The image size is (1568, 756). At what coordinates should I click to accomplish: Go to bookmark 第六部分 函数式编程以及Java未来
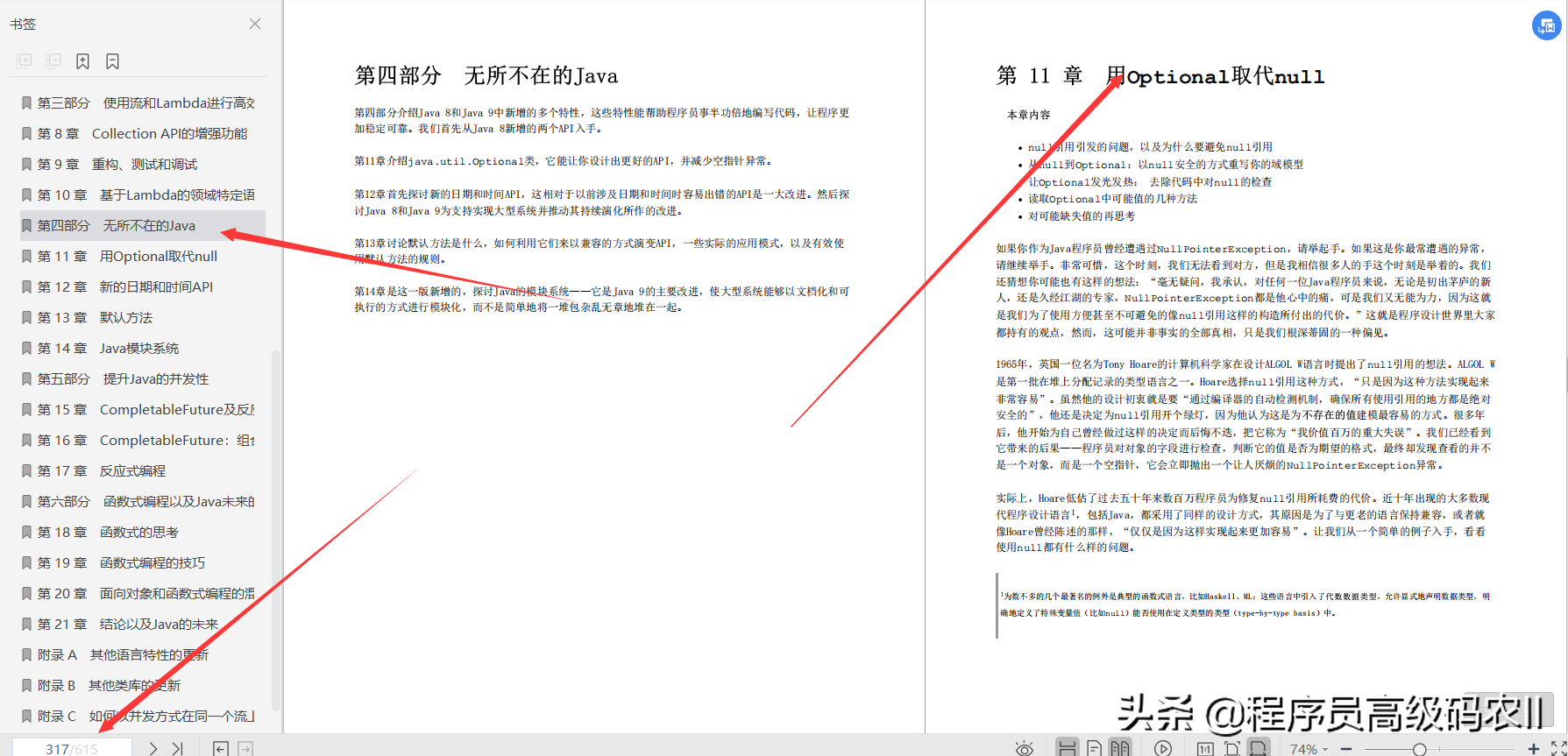[142, 501]
